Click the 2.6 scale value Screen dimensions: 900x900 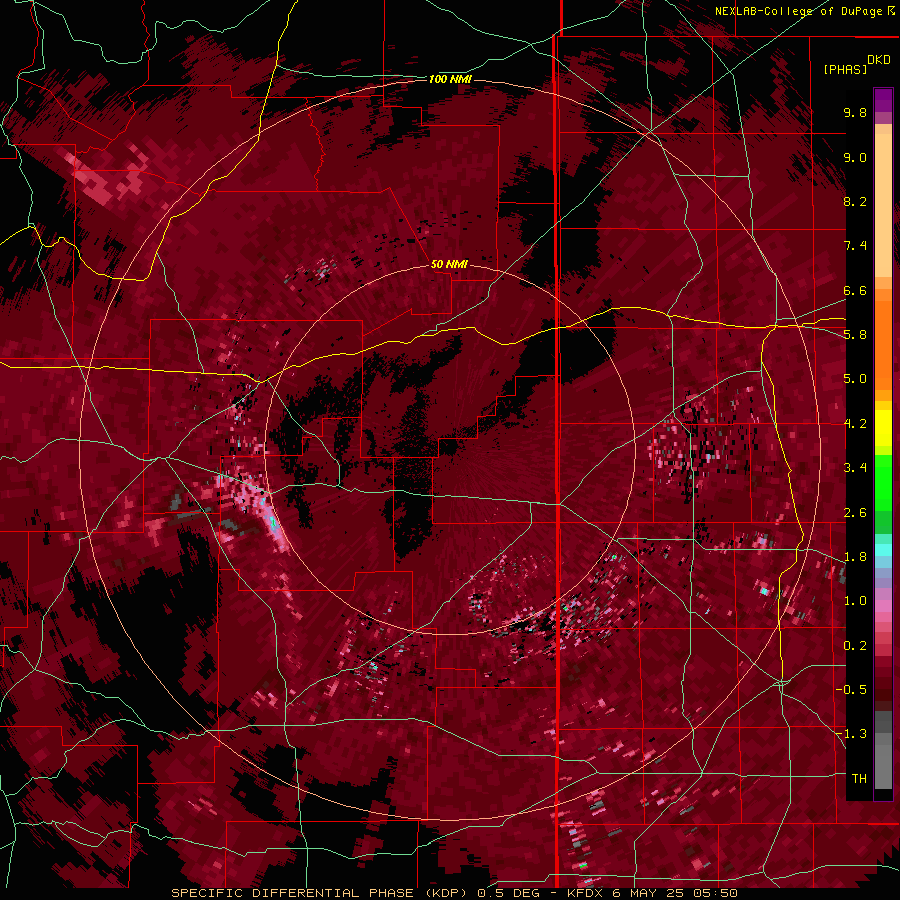click(x=855, y=513)
